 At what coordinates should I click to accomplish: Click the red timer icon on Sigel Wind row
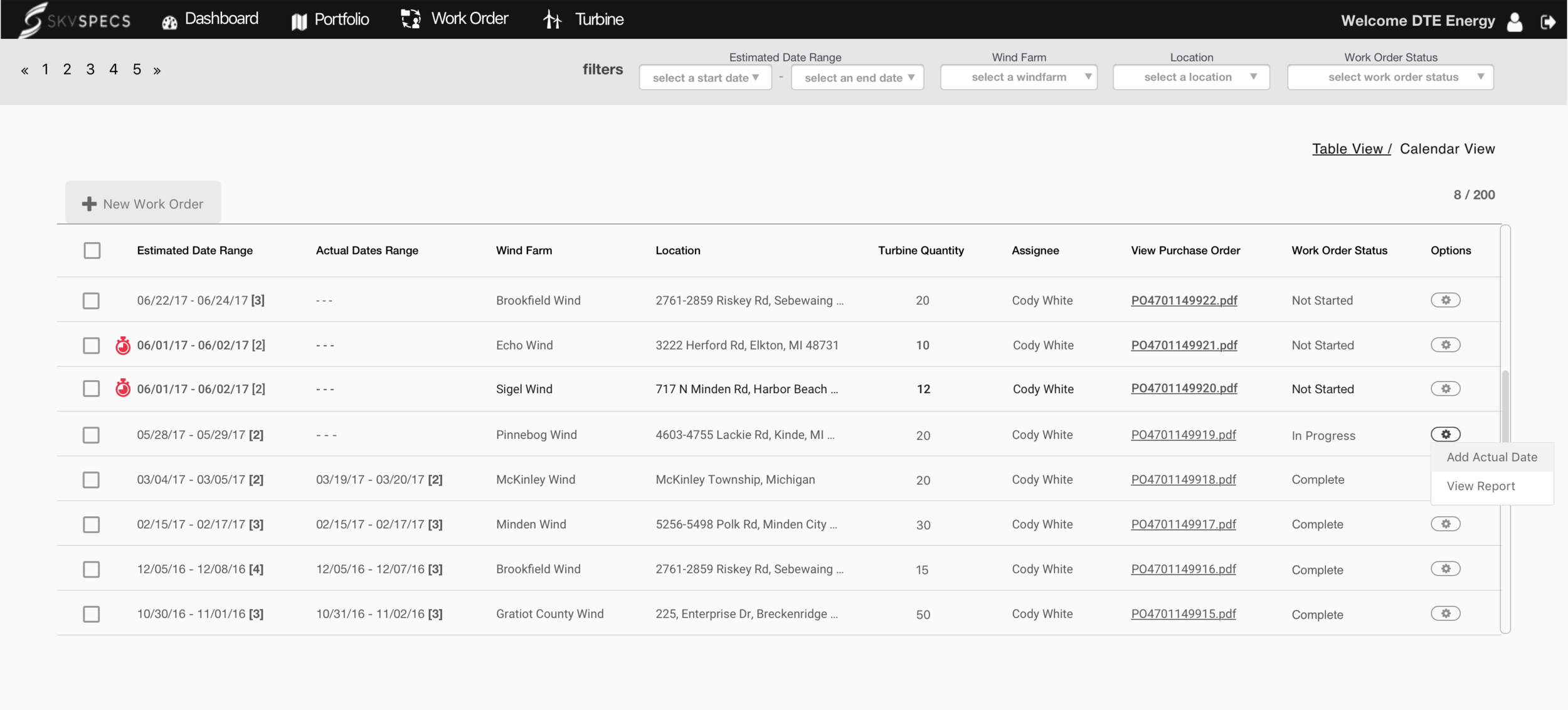click(x=123, y=389)
